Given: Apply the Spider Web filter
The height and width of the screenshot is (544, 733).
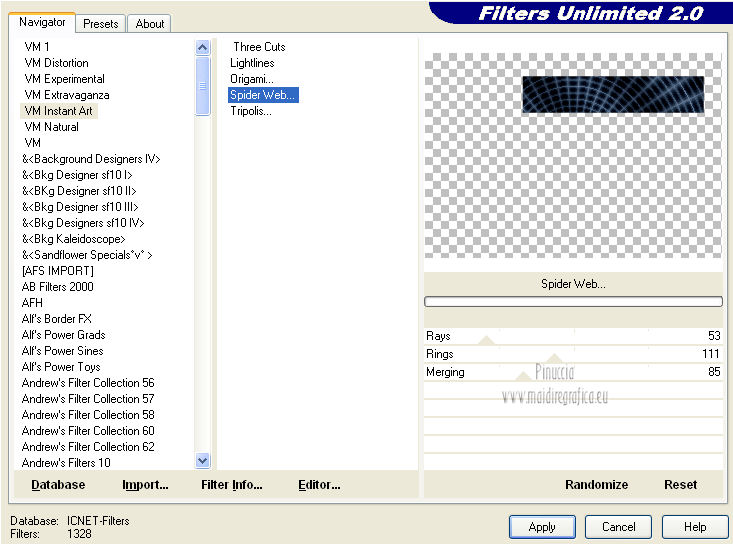Looking at the screenshot, I should click(542, 527).
